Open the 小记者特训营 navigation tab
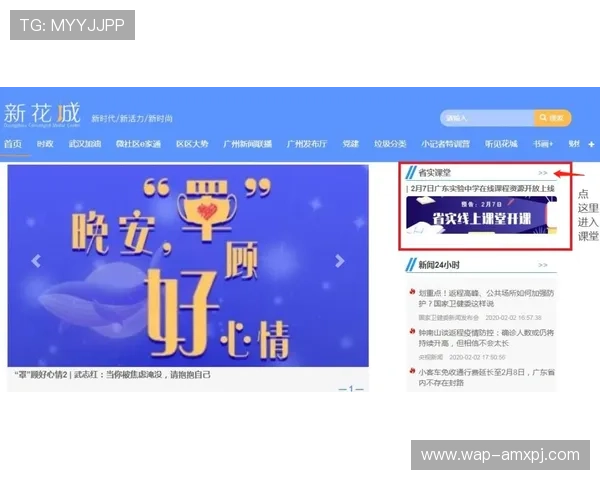Image resolution: width=600 pixels, height=480 pixels. point(445,144)
